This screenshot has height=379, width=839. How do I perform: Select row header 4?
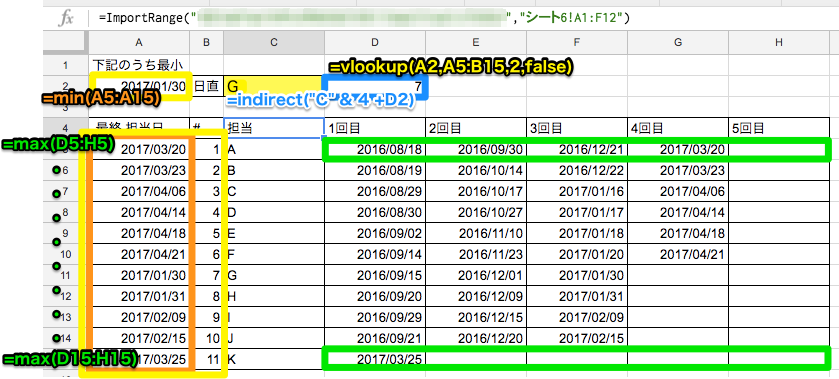click(66, 128)
